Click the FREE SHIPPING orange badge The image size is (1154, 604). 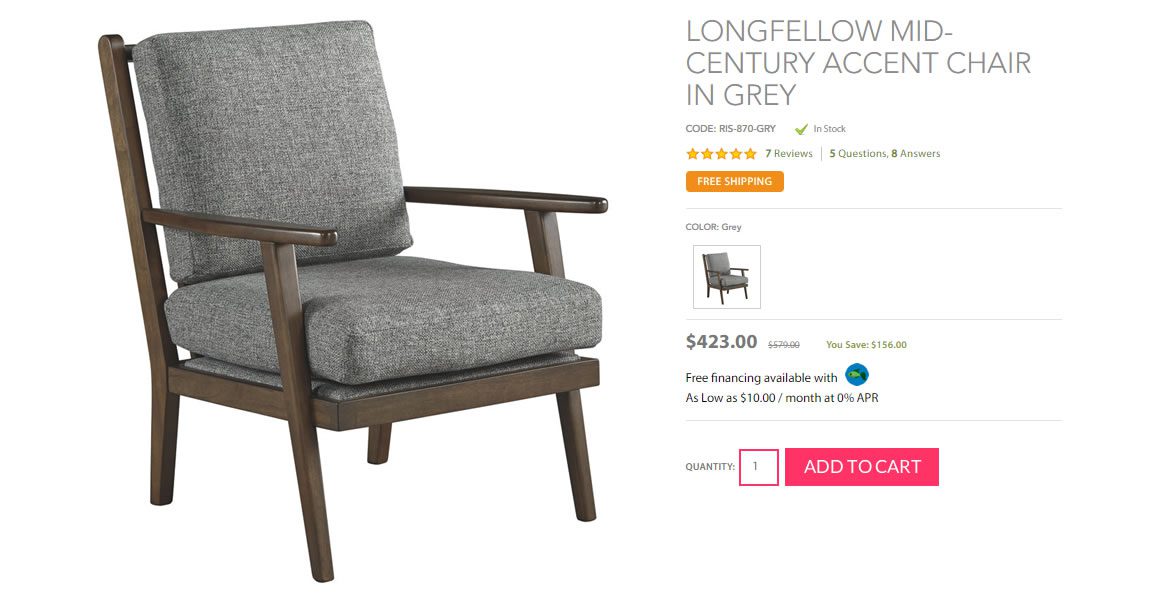click(x=734, y=181)
